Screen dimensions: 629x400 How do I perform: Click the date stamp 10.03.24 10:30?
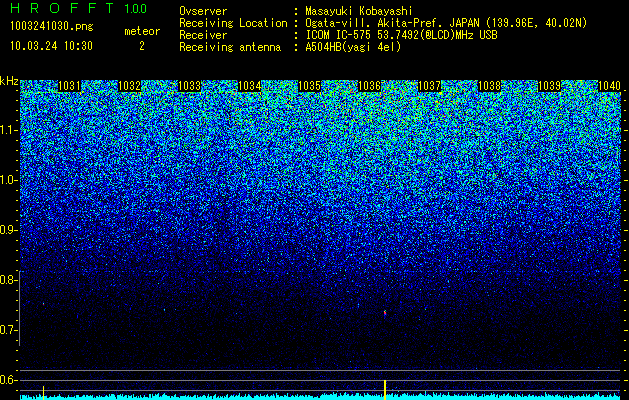pyautogui.click(x=51, y=46)
